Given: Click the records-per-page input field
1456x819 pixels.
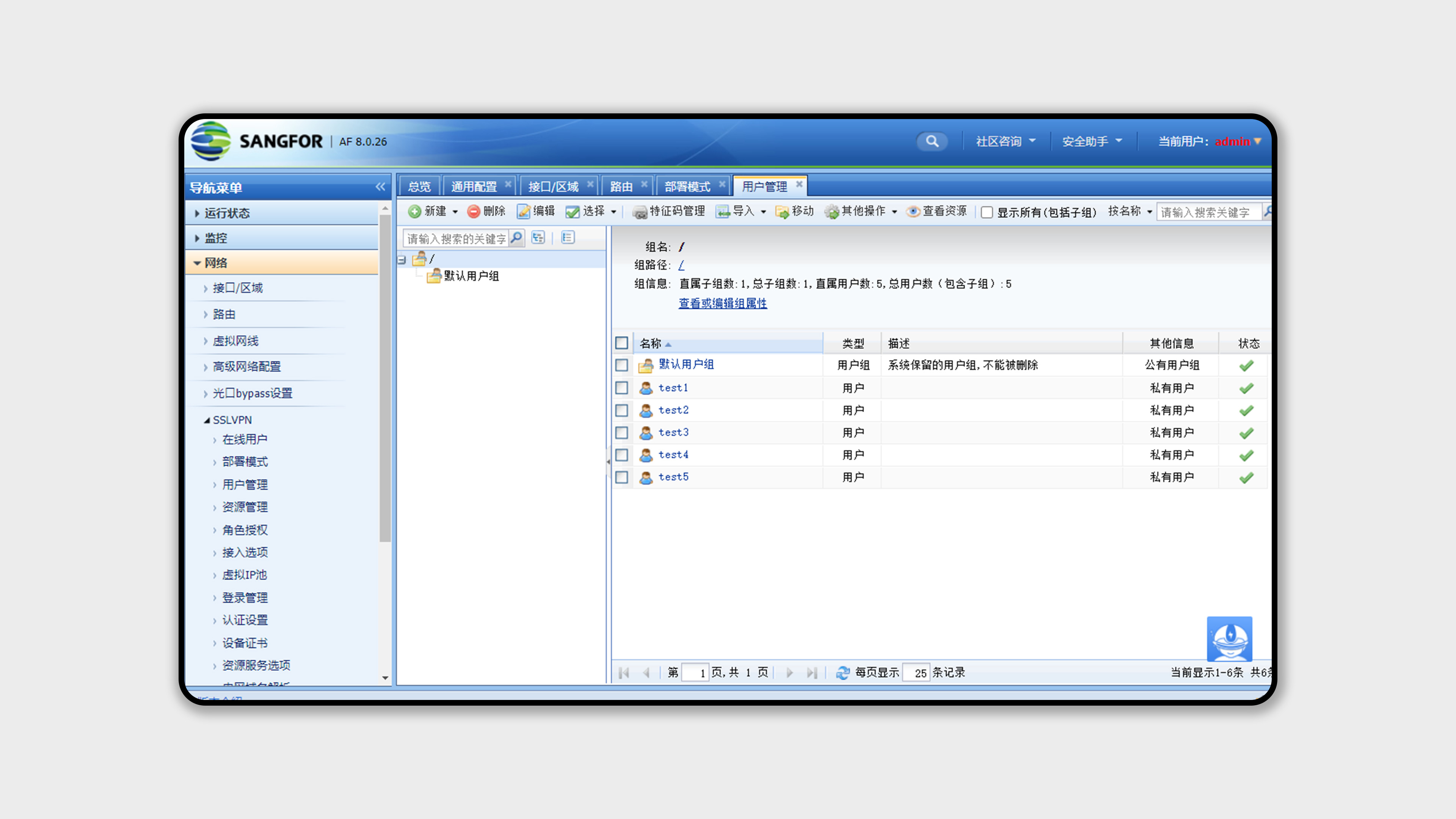Looking at the screenshot, I should 916,673.
